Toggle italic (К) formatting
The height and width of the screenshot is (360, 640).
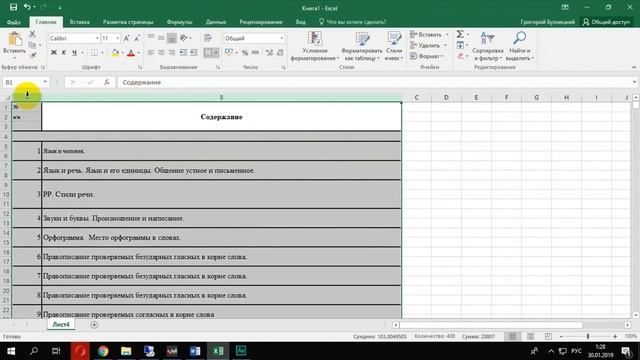[64, 52]
